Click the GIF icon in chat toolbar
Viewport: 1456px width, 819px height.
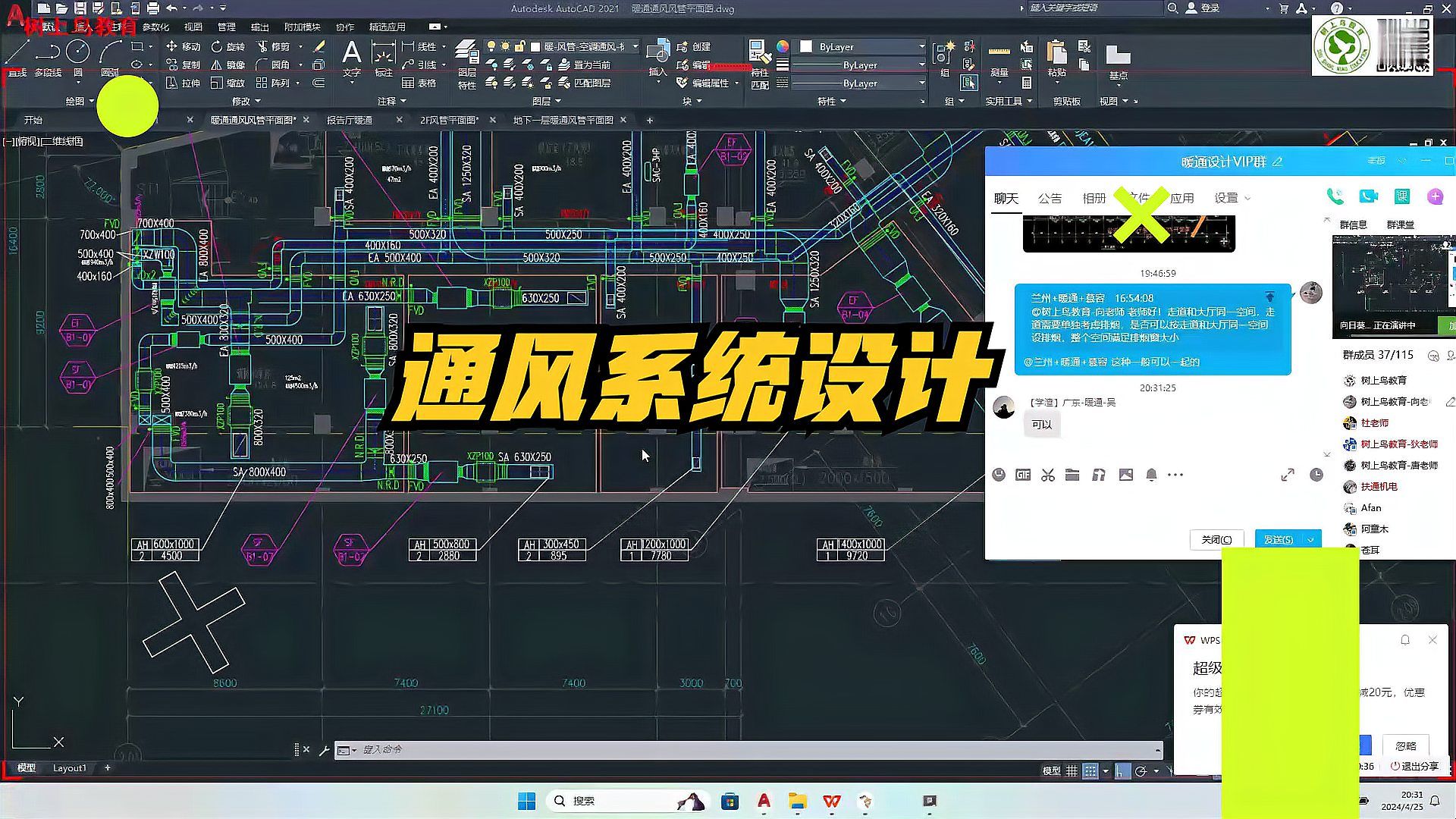pos(1023,475)
